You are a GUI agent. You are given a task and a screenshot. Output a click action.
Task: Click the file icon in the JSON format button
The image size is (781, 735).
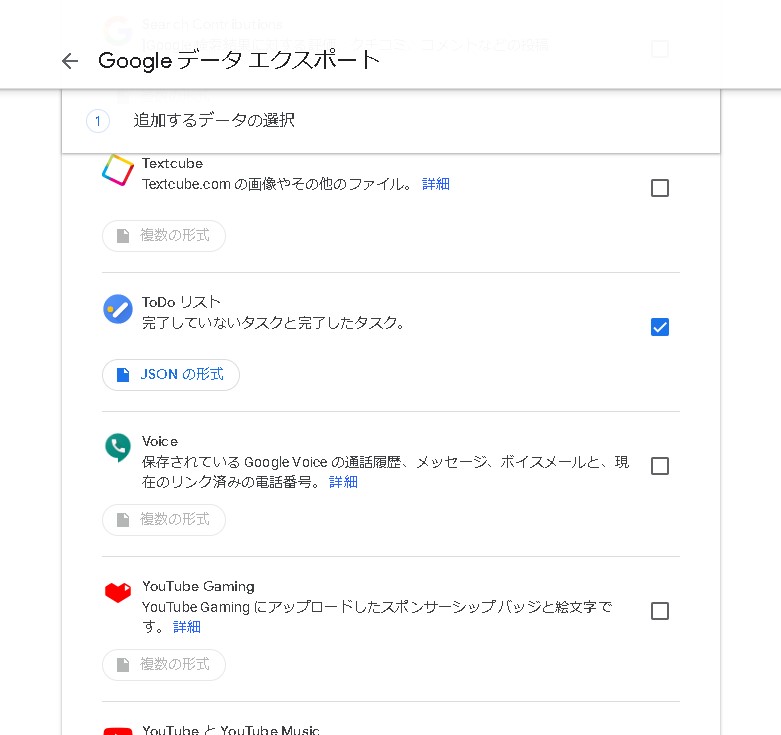(x=123, y=375)
